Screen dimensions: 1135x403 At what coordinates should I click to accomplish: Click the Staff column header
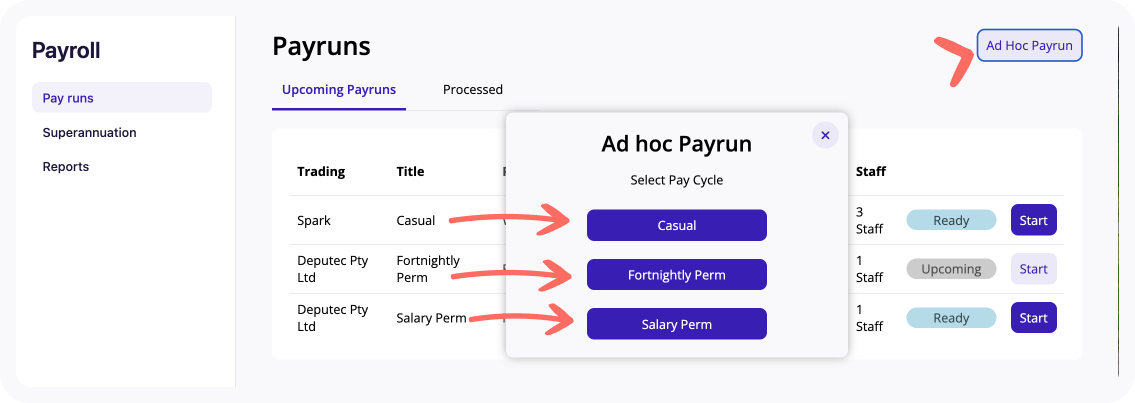click(x=871, y=171)
